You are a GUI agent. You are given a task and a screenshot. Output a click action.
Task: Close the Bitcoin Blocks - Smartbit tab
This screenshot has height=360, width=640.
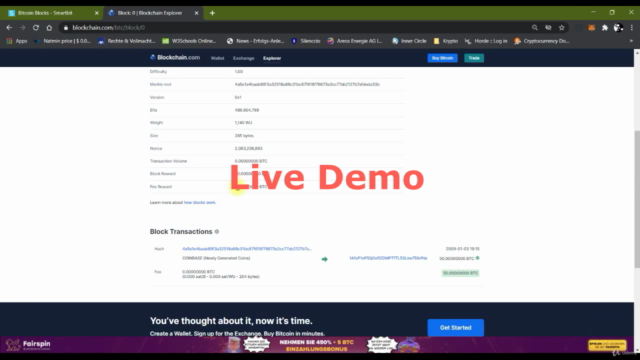(97, 13)
